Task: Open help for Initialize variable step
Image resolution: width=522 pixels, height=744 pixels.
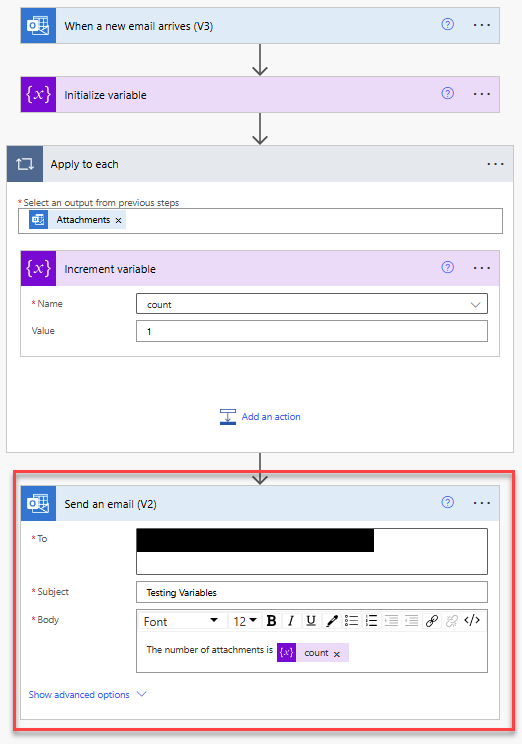Action: 447,93
